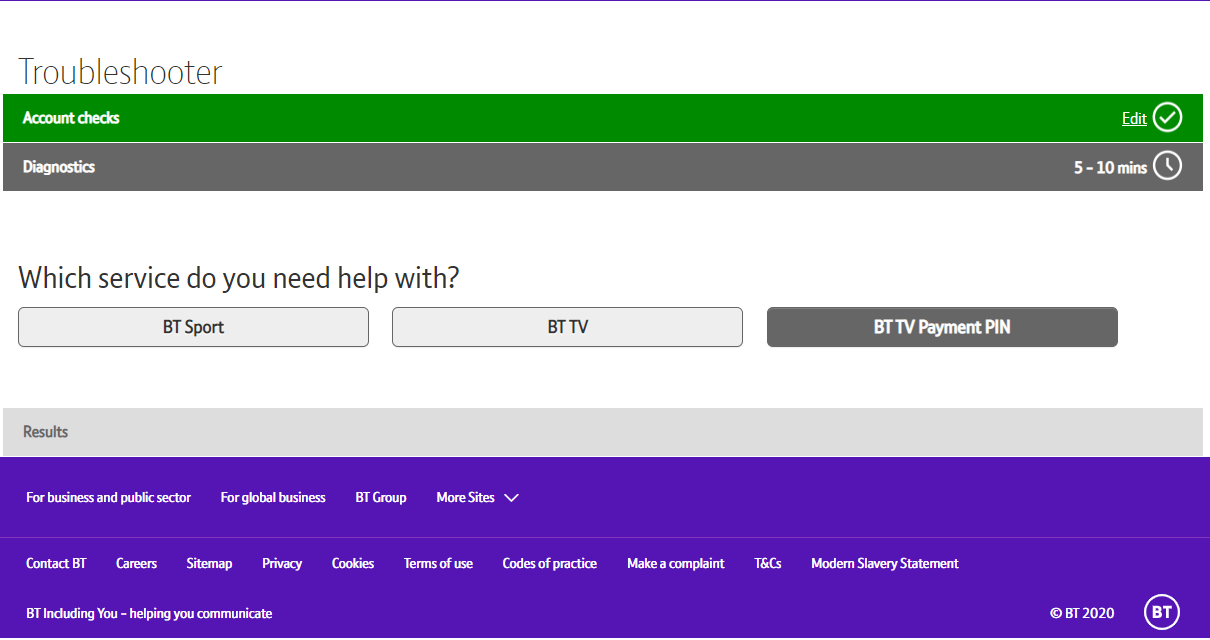
Task: Go to For global business
Action: (273, 498)
